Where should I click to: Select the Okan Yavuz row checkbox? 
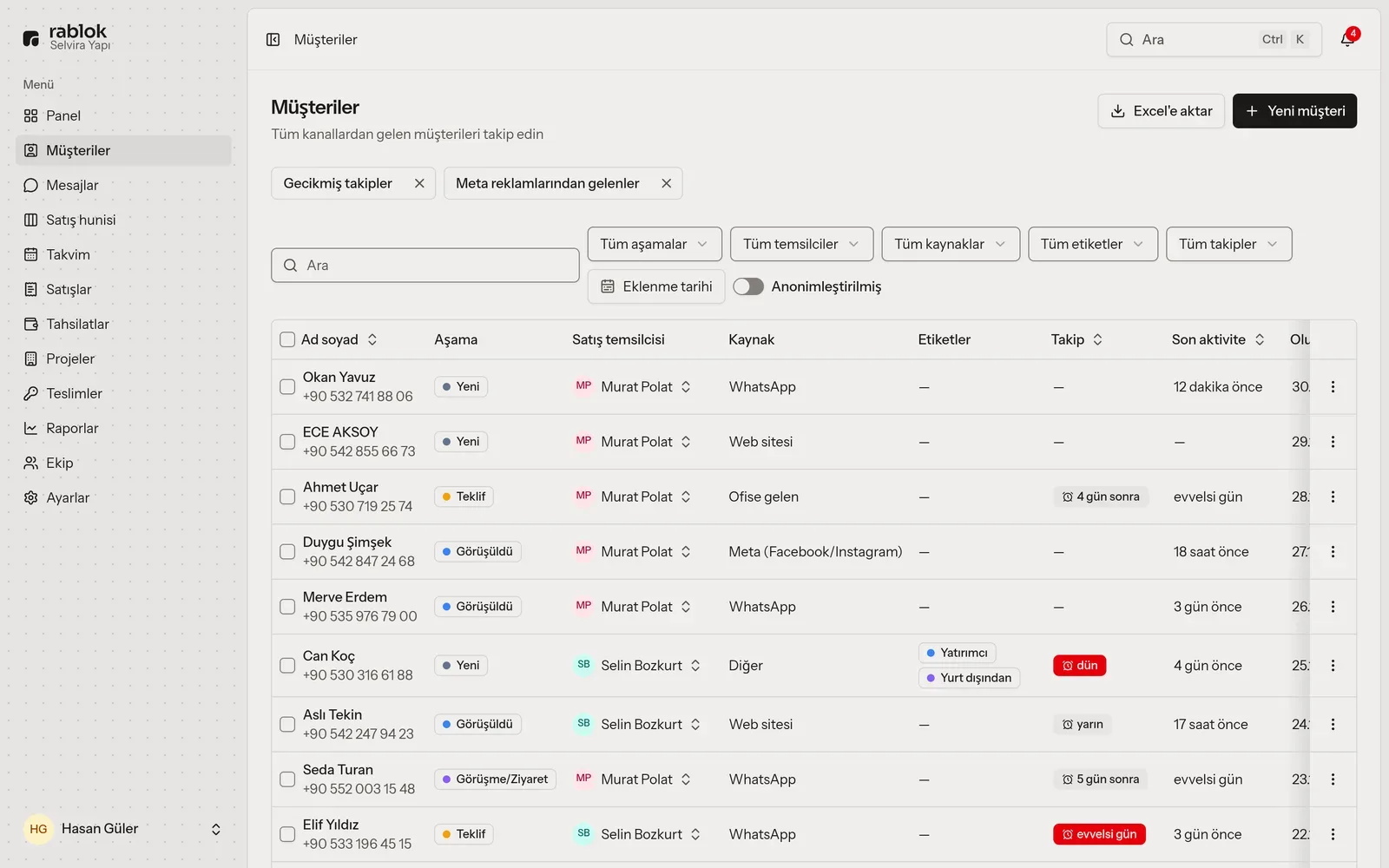tap(287, 387)
